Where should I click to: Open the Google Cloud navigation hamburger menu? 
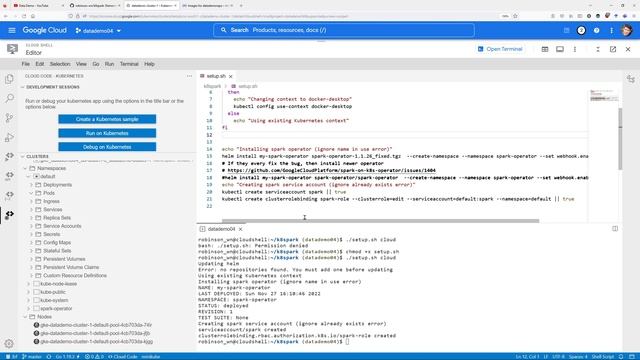tap(12, 30)
